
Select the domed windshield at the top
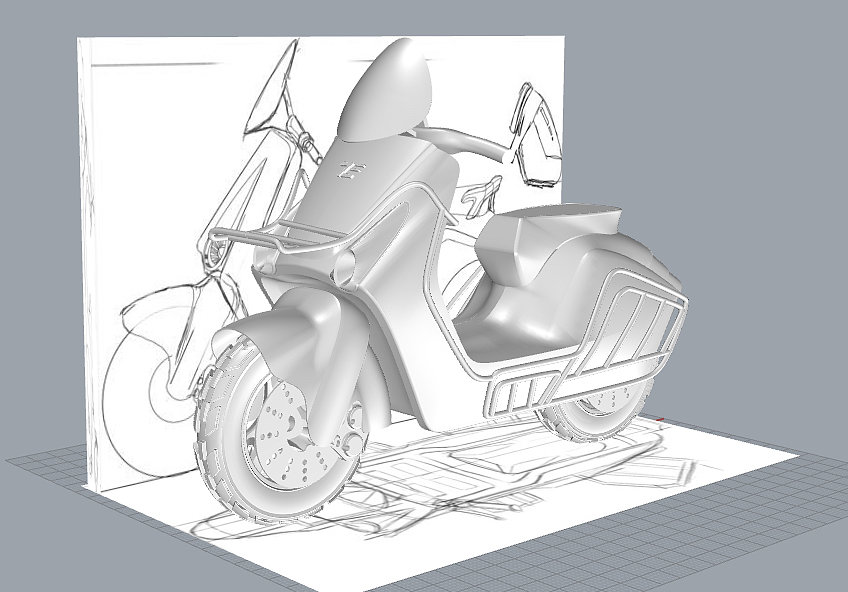(387, 92)
